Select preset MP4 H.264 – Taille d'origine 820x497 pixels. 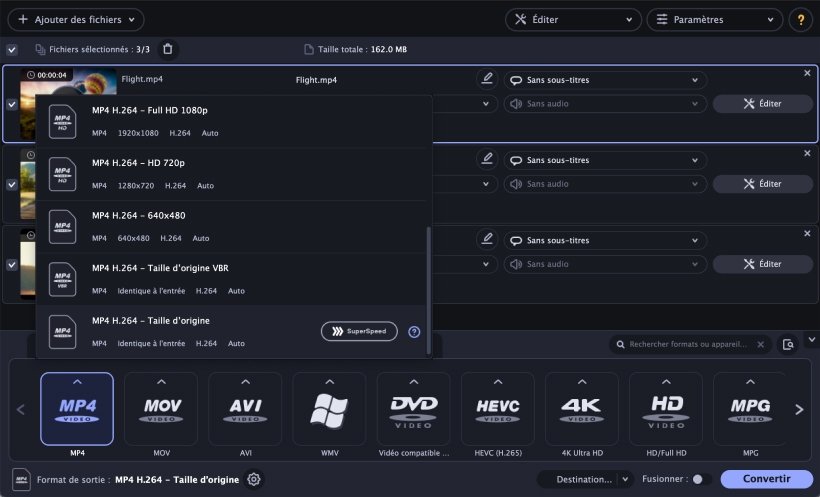(231, 332)
